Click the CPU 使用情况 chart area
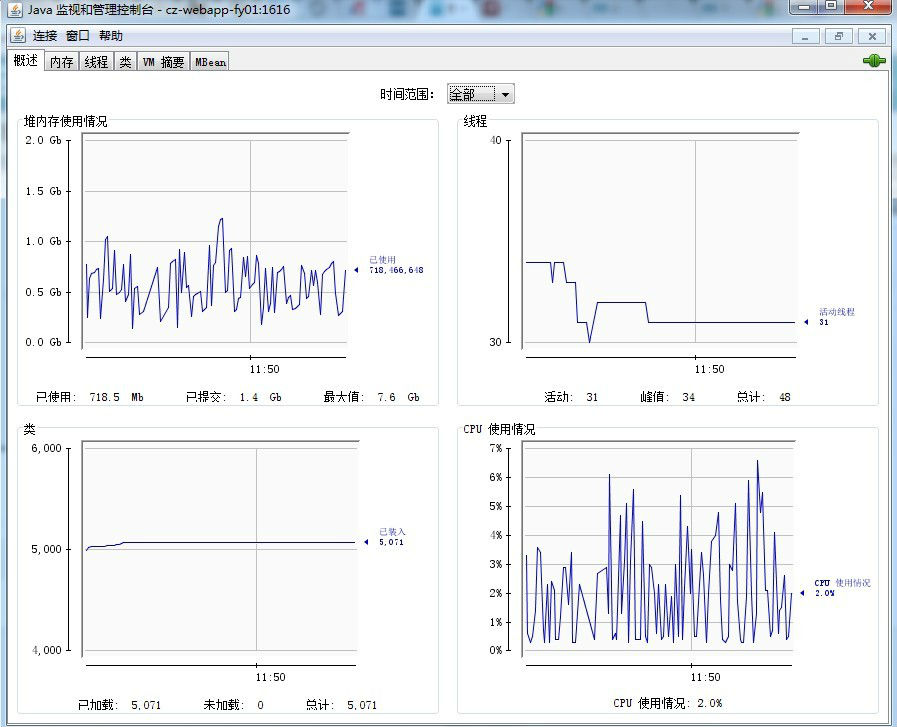This screenshot has height=727, width=897. tap(658, 549)
